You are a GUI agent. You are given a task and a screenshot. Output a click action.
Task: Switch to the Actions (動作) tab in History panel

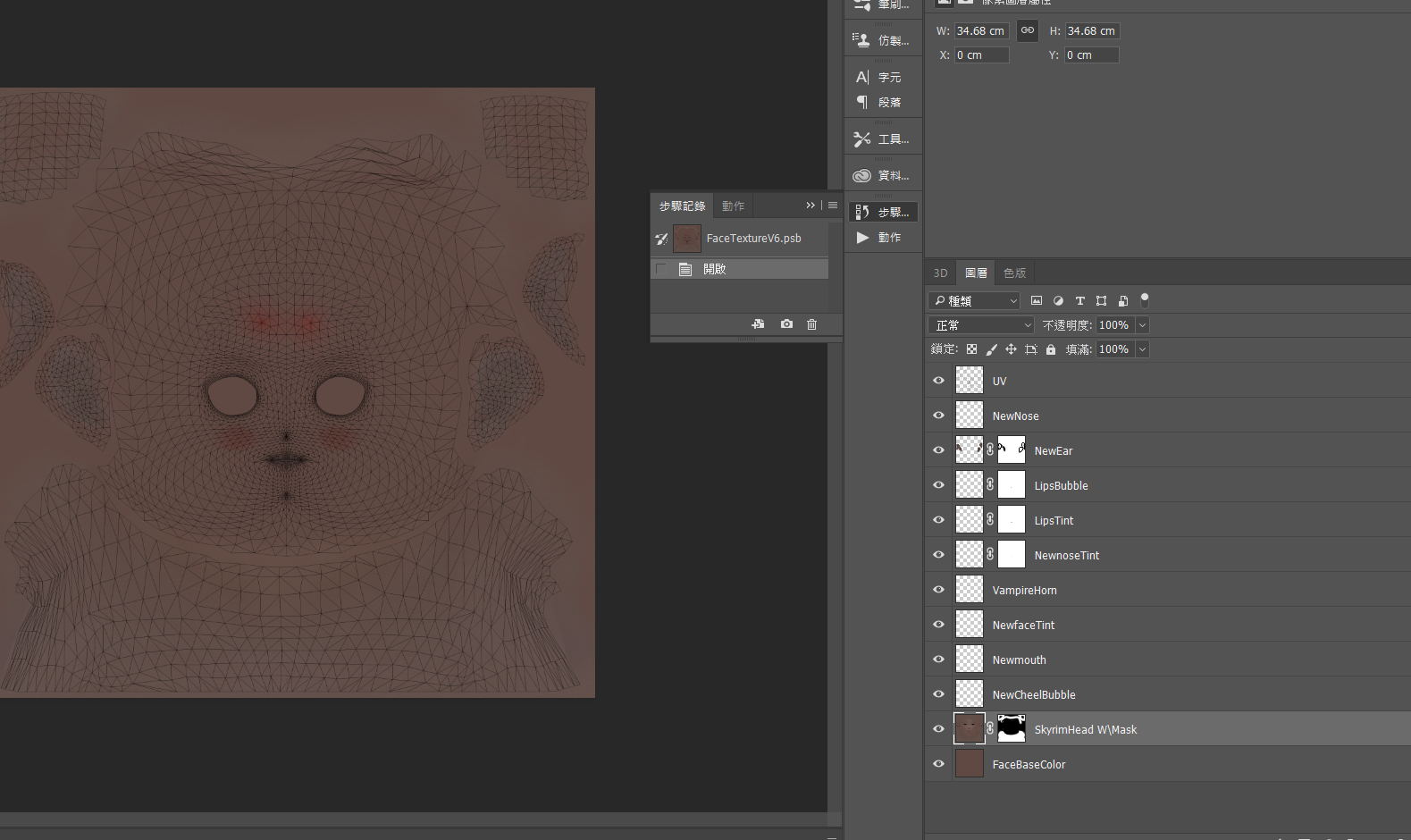pos(734,206)
